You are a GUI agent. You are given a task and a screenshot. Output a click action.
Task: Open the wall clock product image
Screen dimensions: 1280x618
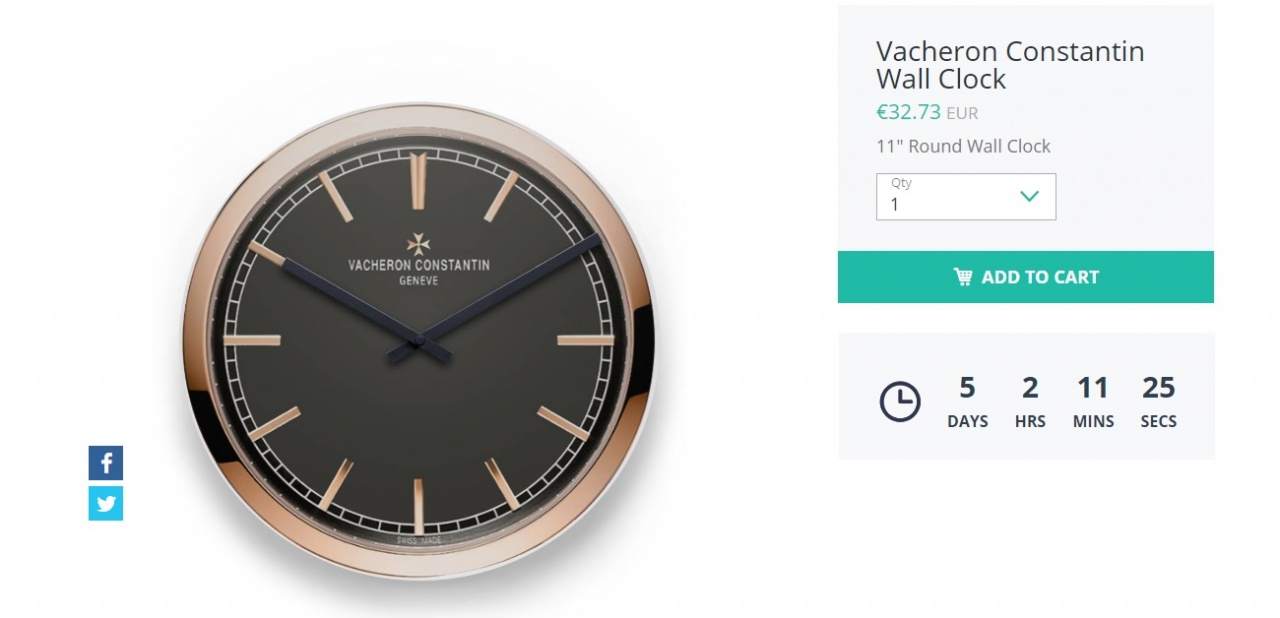click(x=418, y=341)
